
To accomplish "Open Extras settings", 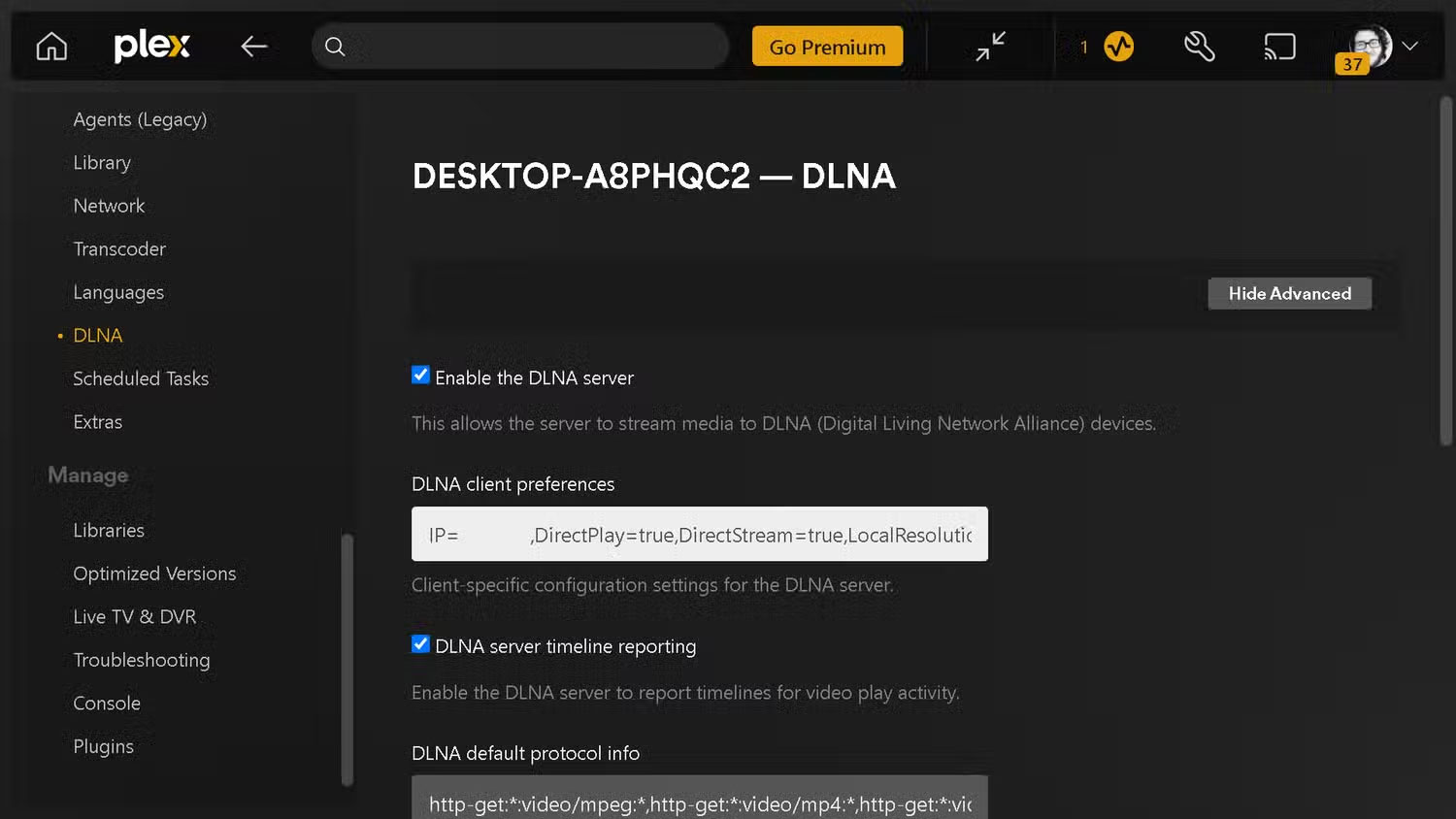I will click(98, 422).
